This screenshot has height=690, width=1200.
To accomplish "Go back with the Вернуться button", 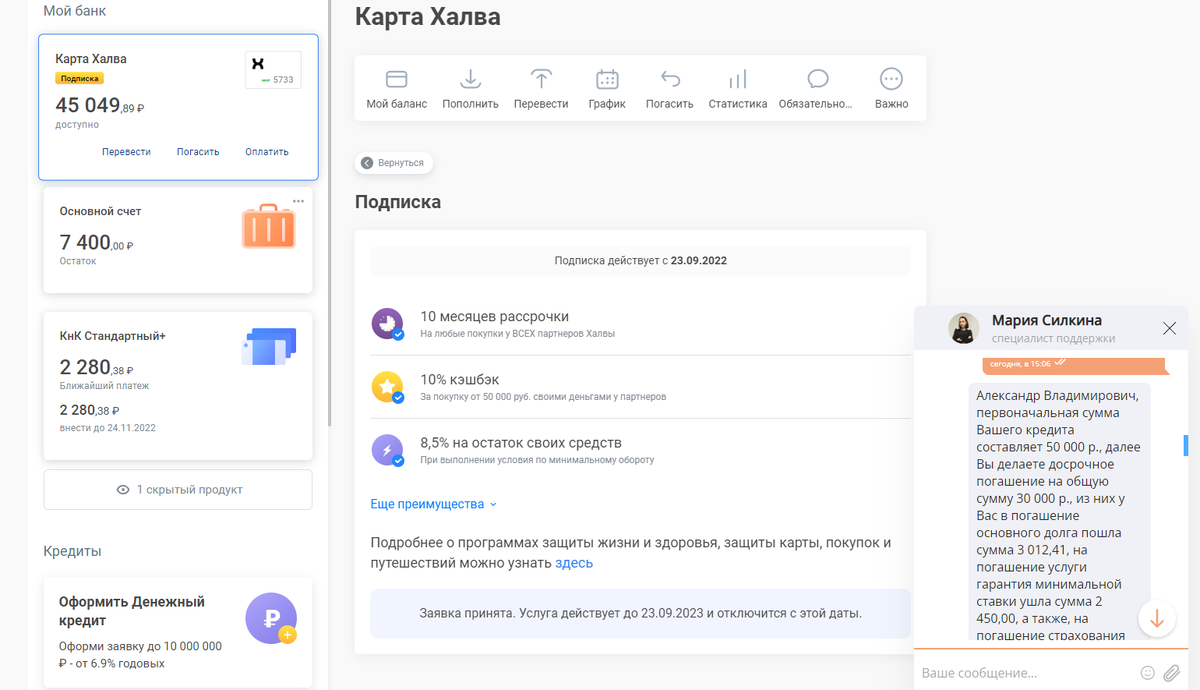I will click(394, 163).
